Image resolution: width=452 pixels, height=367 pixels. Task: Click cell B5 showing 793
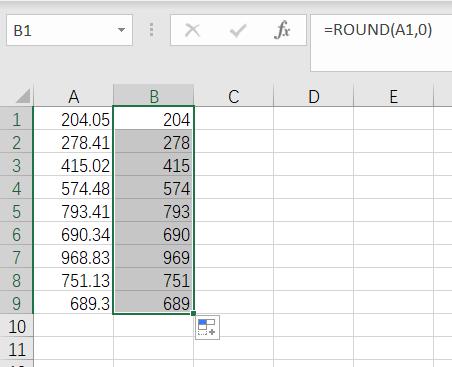click(x=153, y=211)
